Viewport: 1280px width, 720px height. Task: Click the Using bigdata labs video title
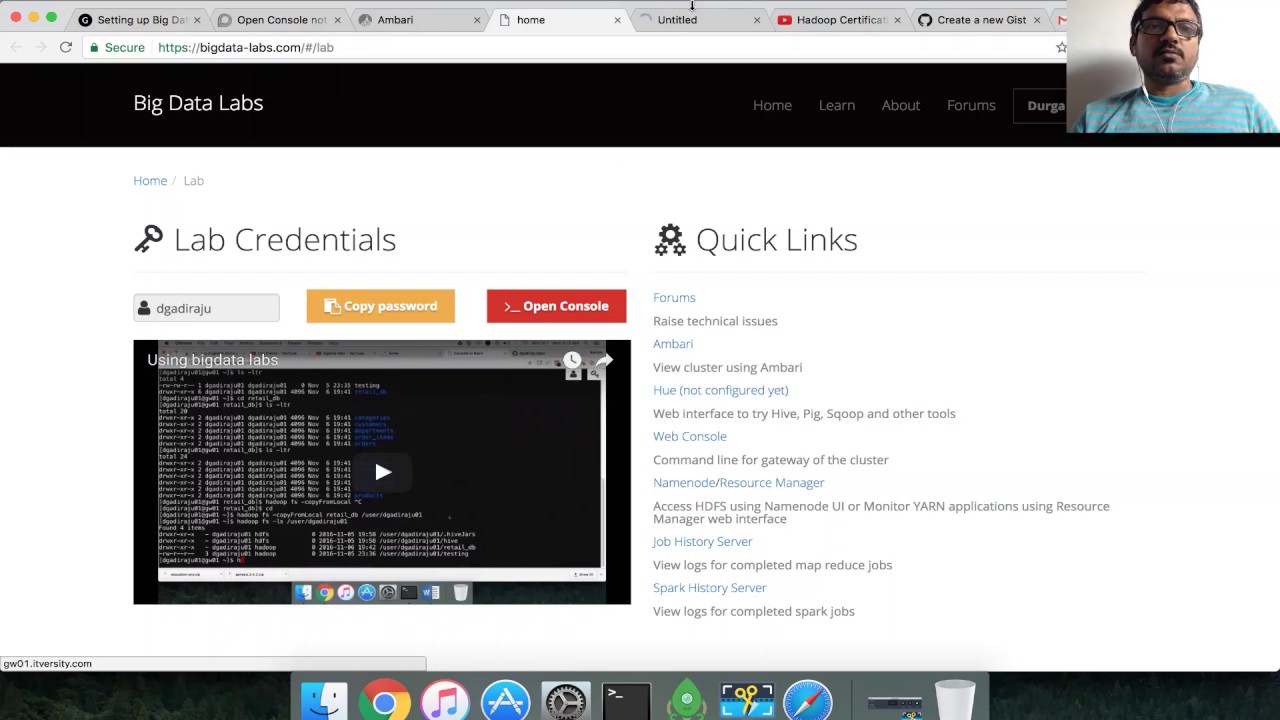(213, 360)
